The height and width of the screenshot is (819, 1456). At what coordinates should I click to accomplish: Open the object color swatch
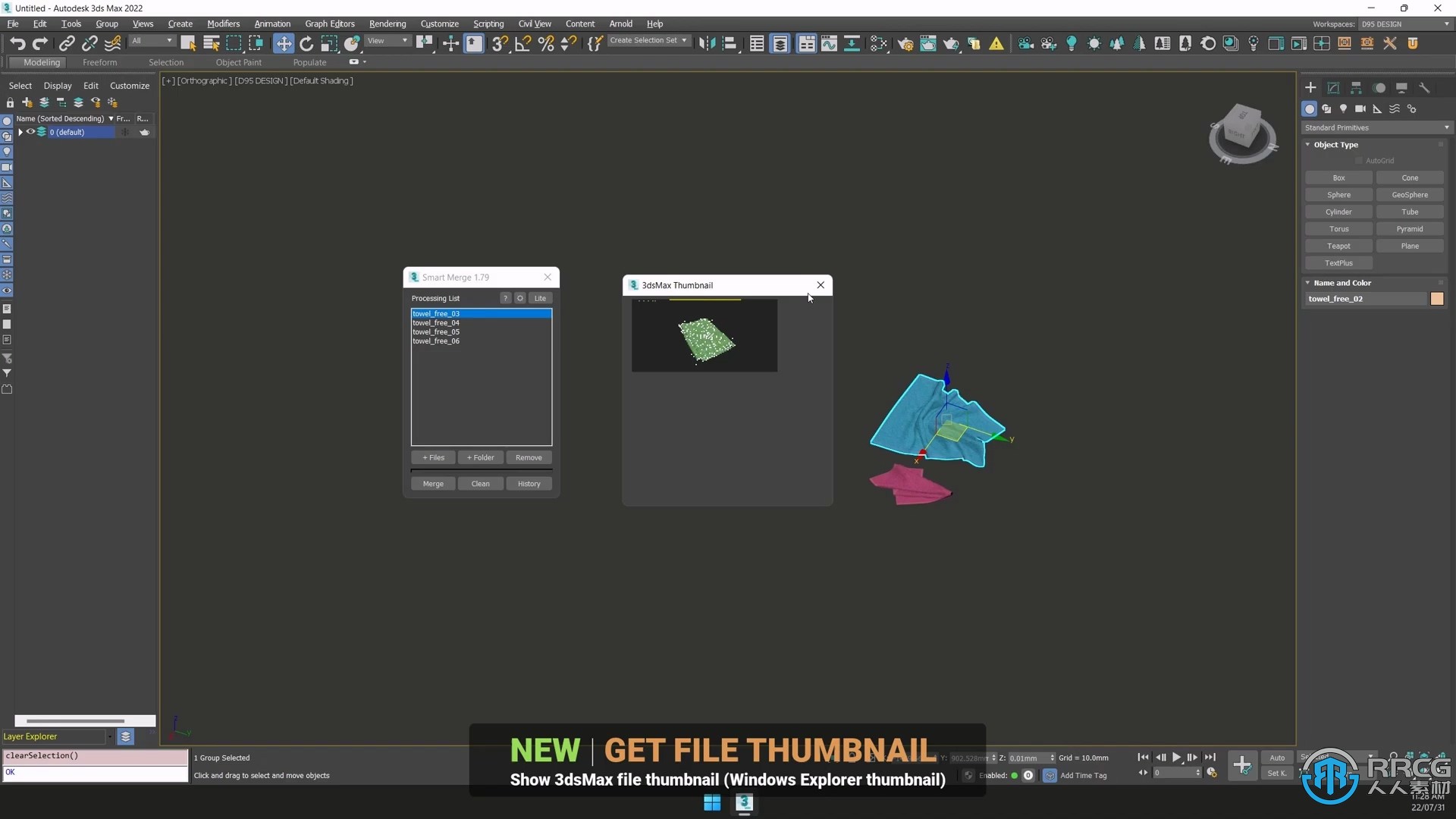click(x=1437, y=299)
